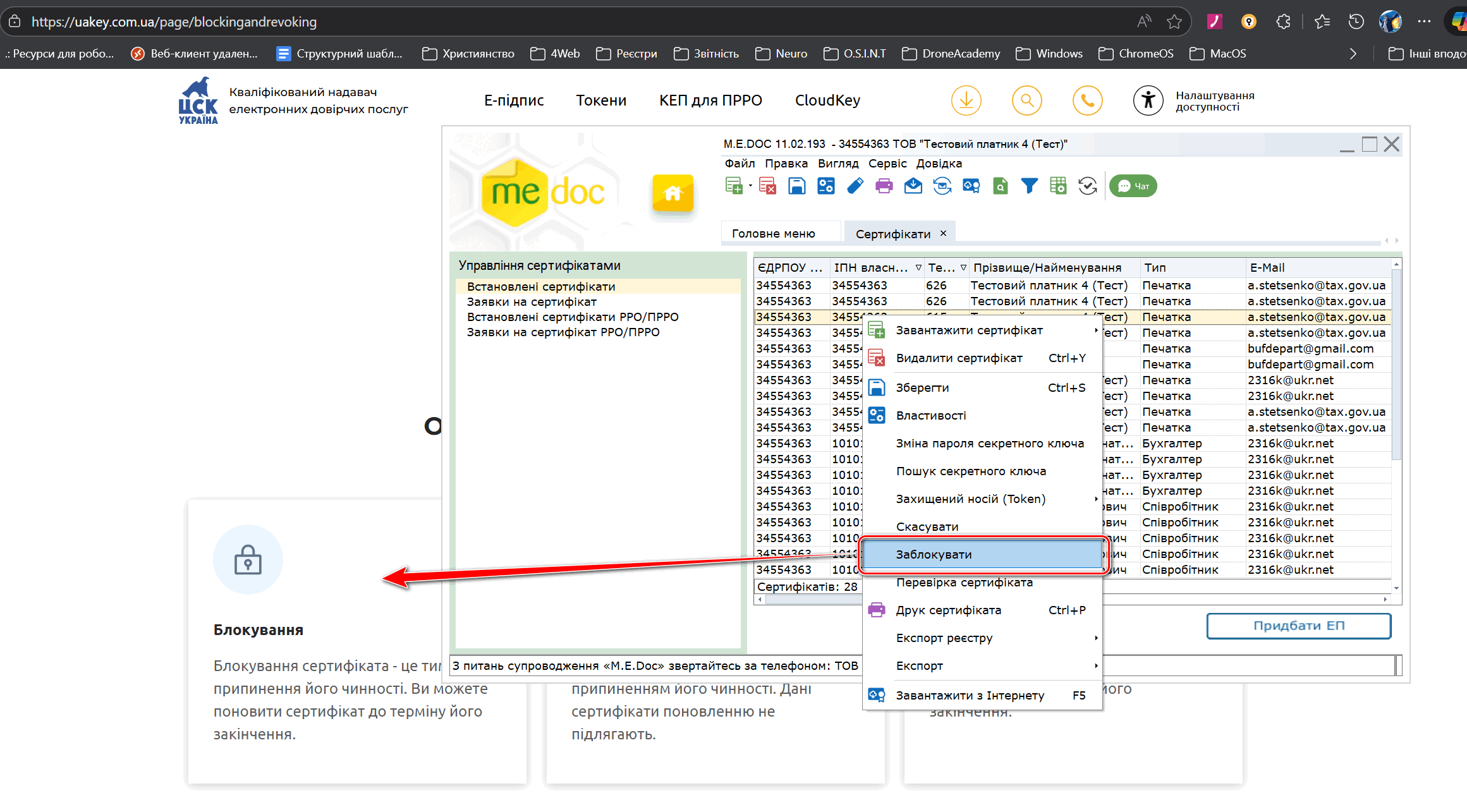Open the Сервіс menu

887,164
